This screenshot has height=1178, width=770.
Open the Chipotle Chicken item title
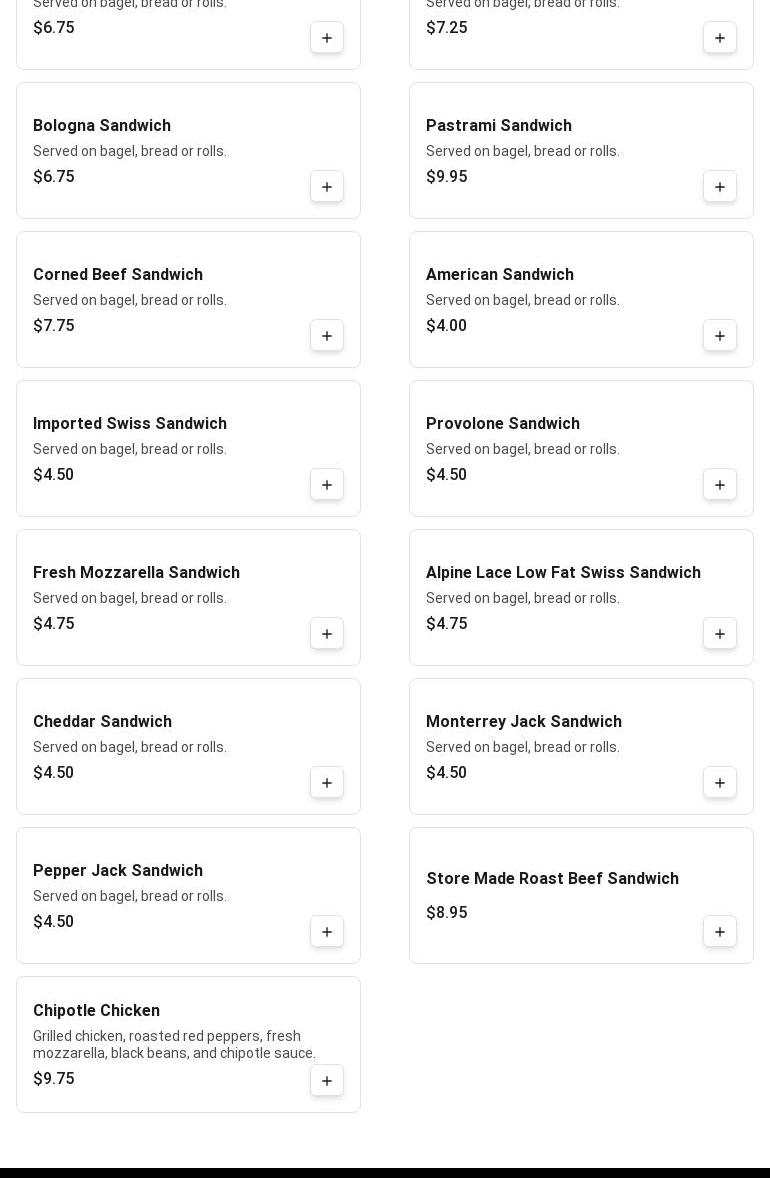point(96,1011)
